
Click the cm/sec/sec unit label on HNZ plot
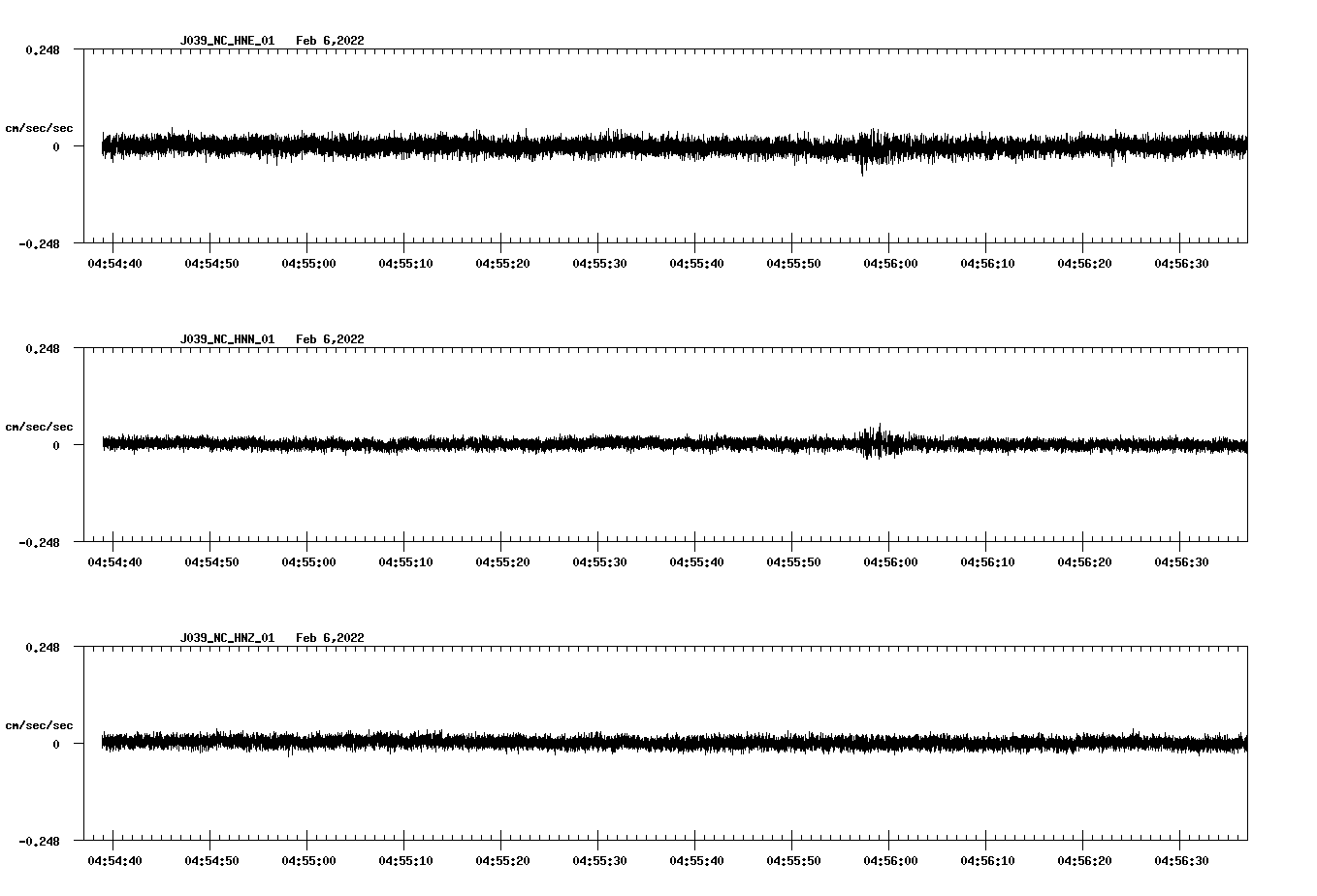tap(39, 725)
